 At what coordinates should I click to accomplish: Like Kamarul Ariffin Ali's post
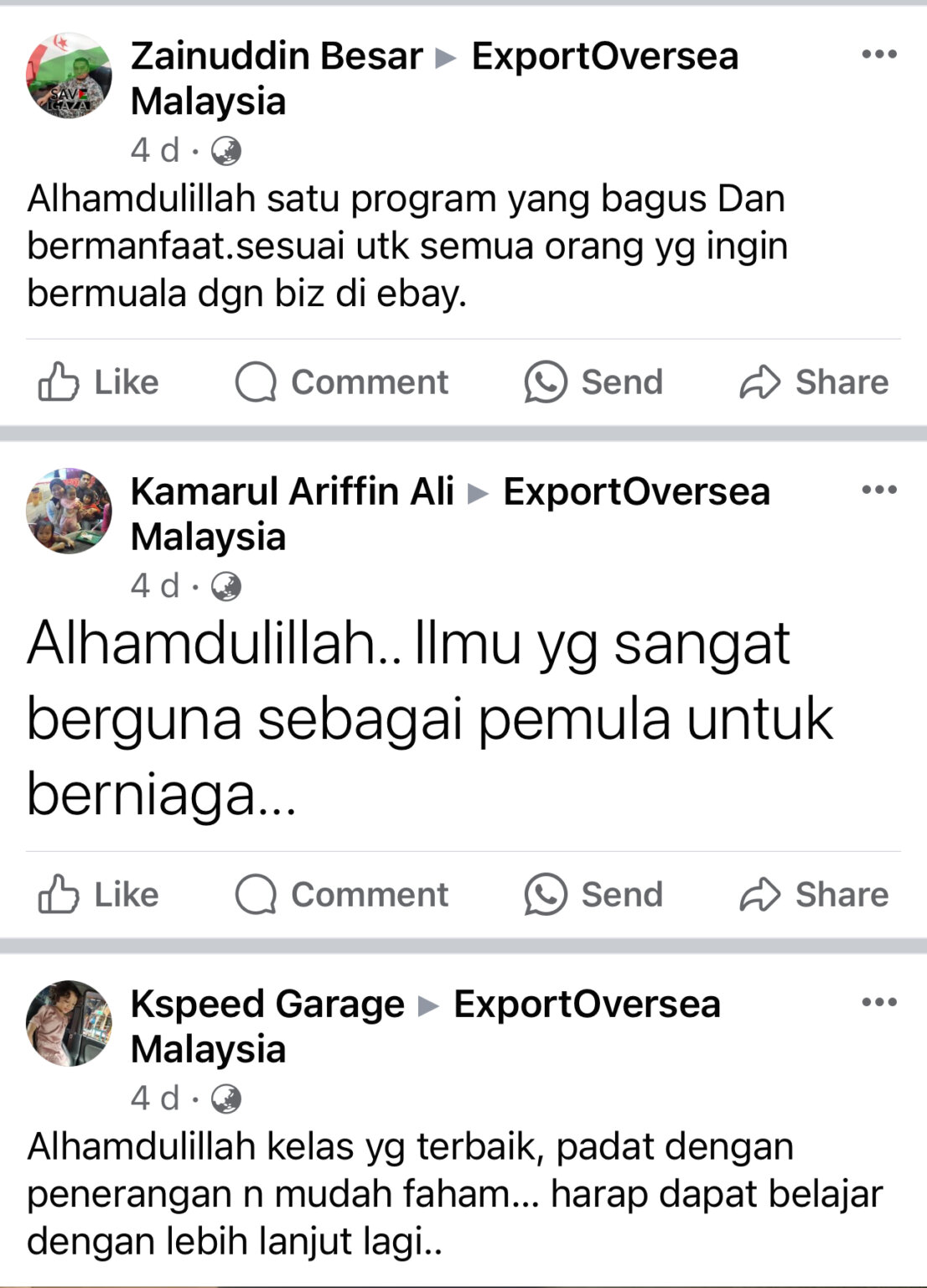click(x=98, y=895)
